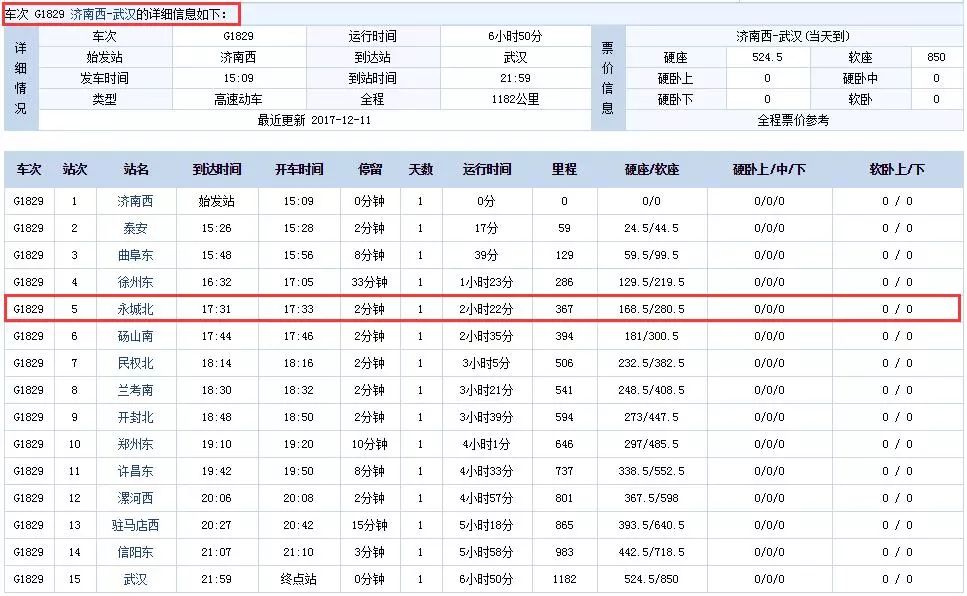Select the 18:32 departure time at 兰考南

(x=298, y=391)
